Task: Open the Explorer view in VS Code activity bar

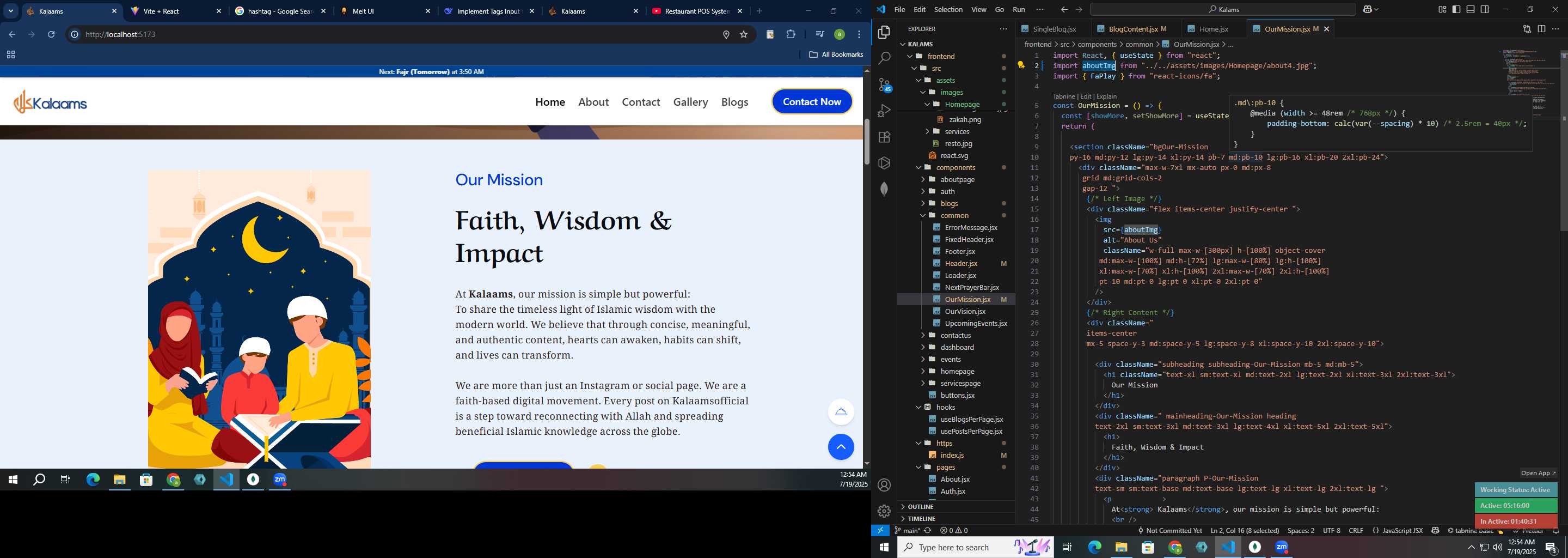Action: (x=884, y=32)
